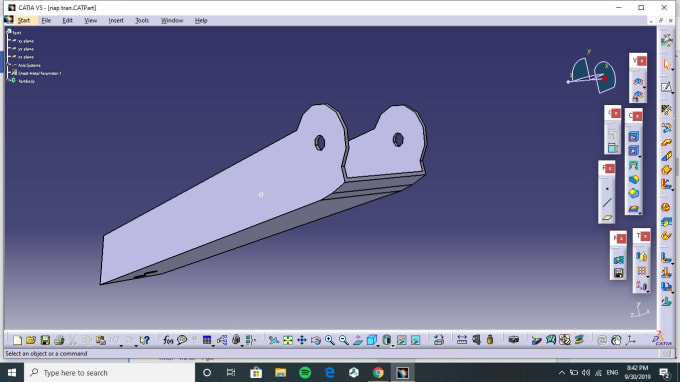Expand the PartBody node in the tree

8,81
